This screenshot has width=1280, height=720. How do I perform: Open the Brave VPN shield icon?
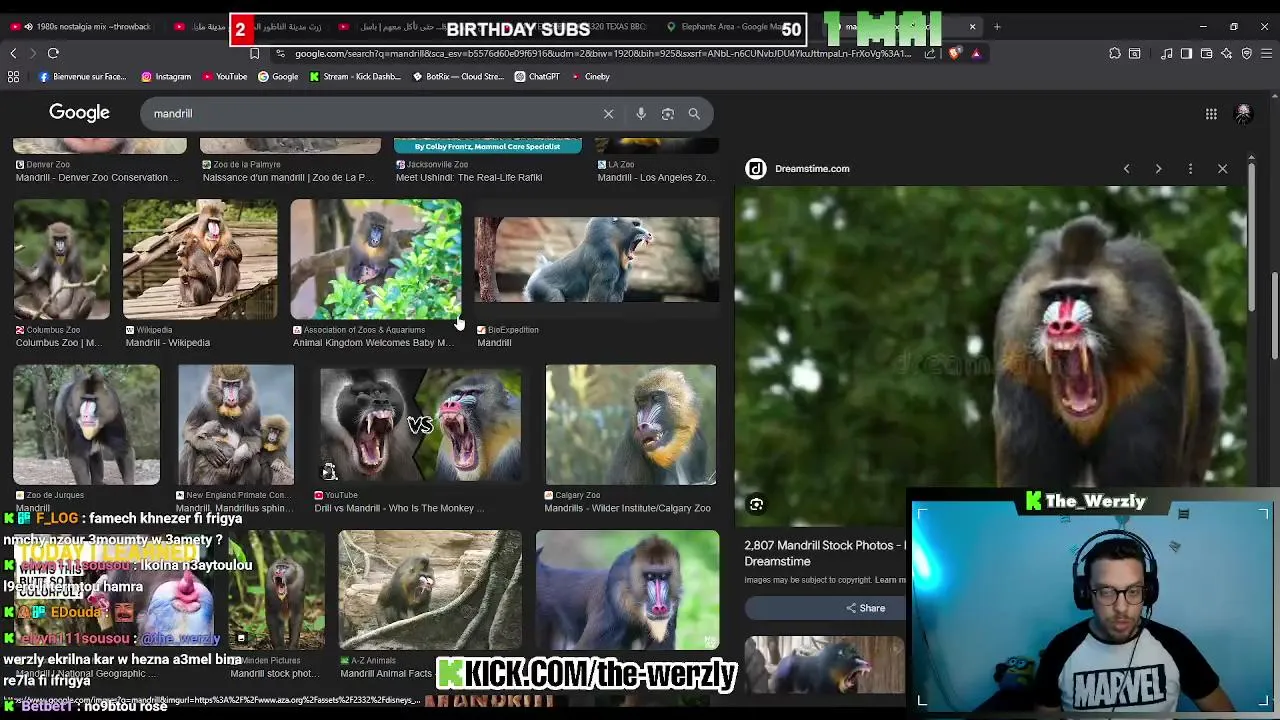(x=1246, y=53)
